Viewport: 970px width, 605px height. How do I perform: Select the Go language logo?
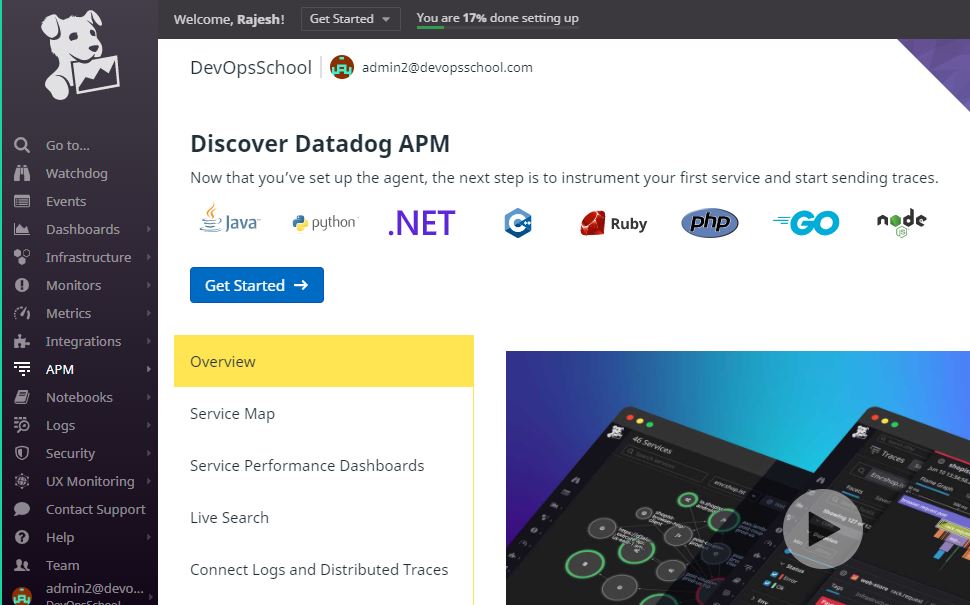click(x=806, y=223)
